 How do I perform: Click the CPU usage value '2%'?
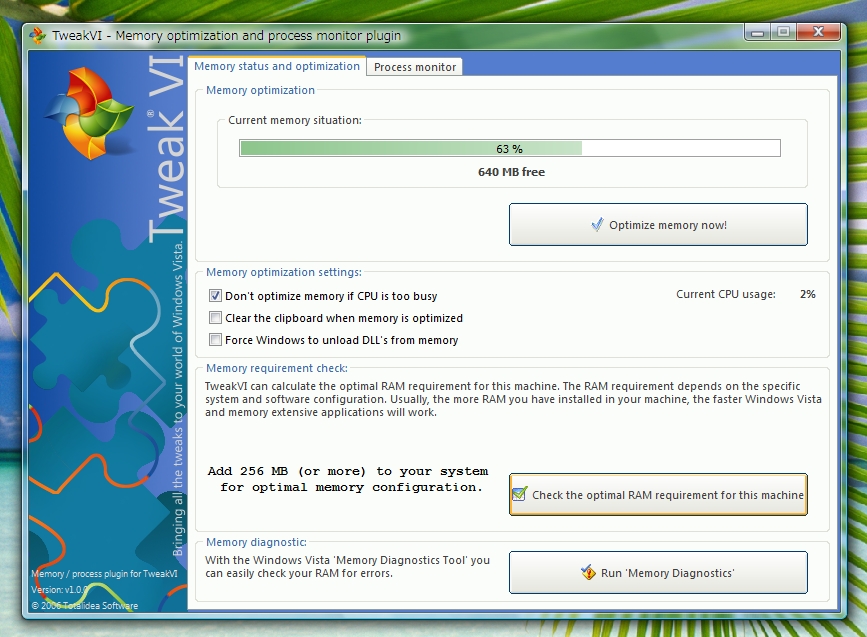click(x=807, y=294)
